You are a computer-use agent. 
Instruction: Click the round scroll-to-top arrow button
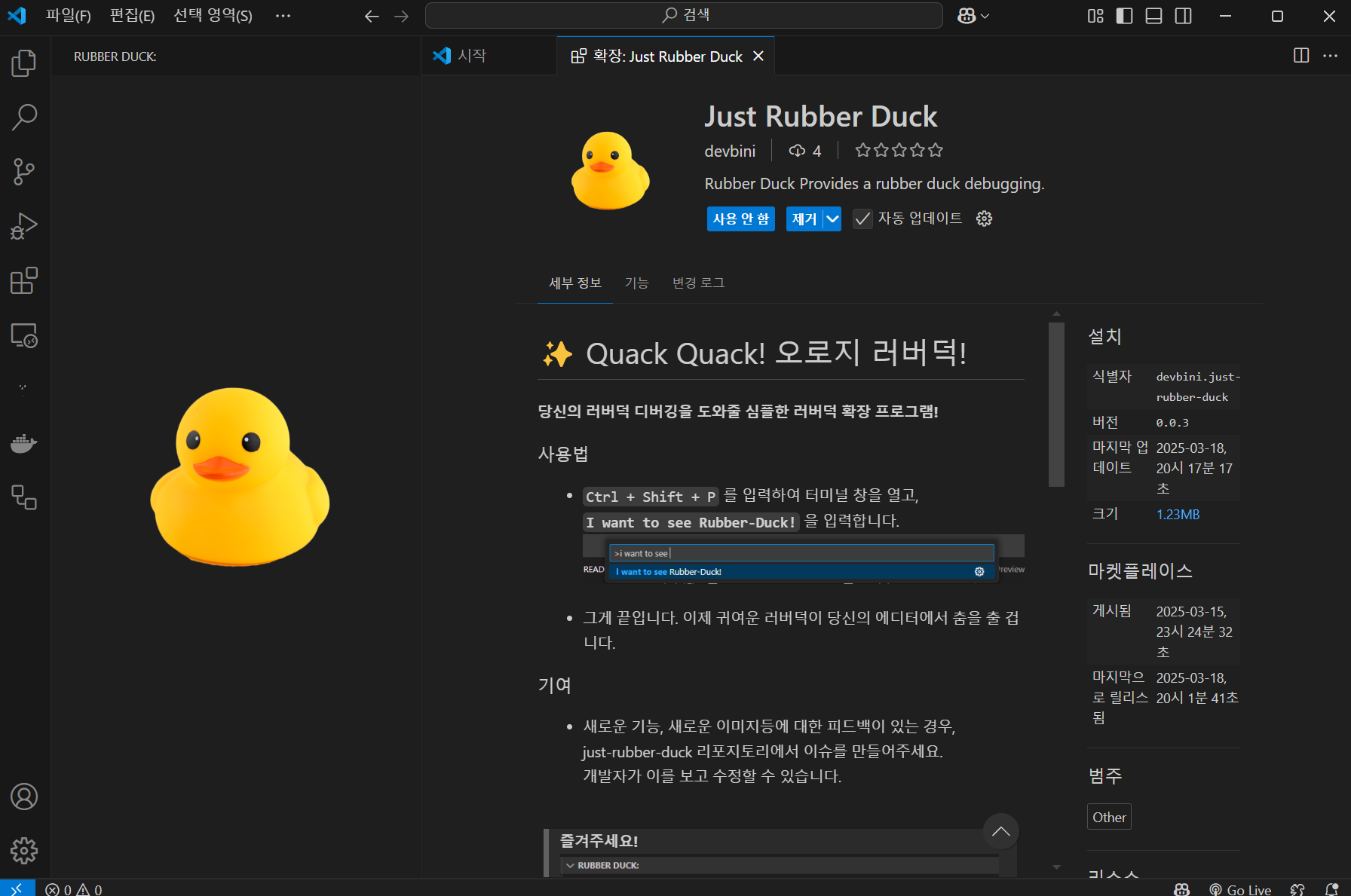click(1001, 831)
